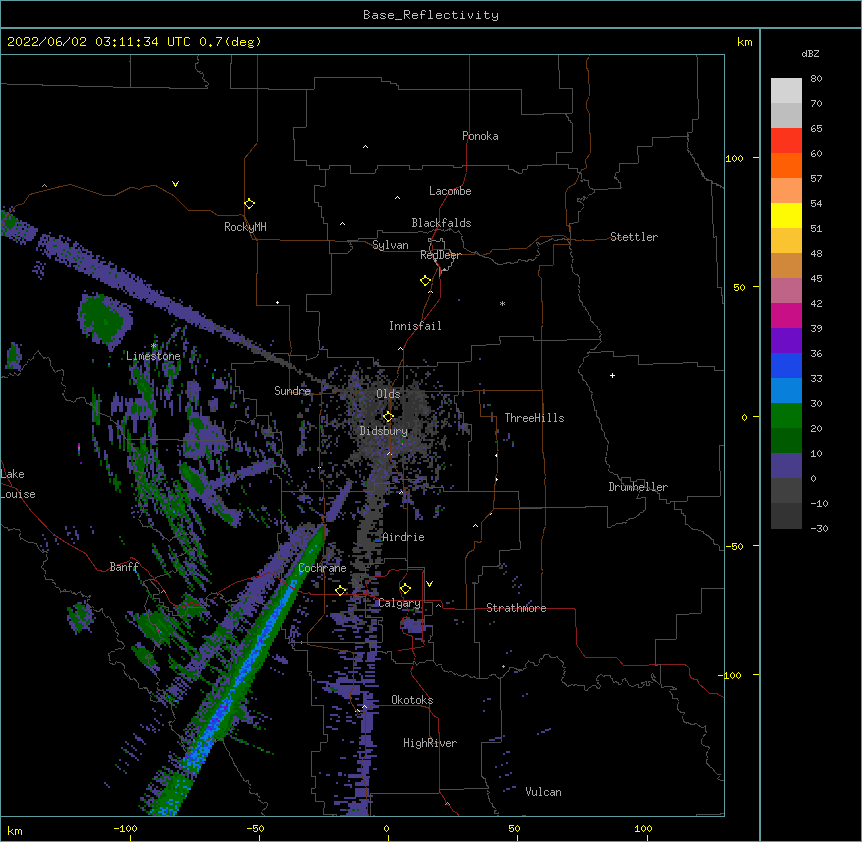Click the Airdrie city label
Image resolution: width=862 pixels, height=842 pixels.
point(403,537)
